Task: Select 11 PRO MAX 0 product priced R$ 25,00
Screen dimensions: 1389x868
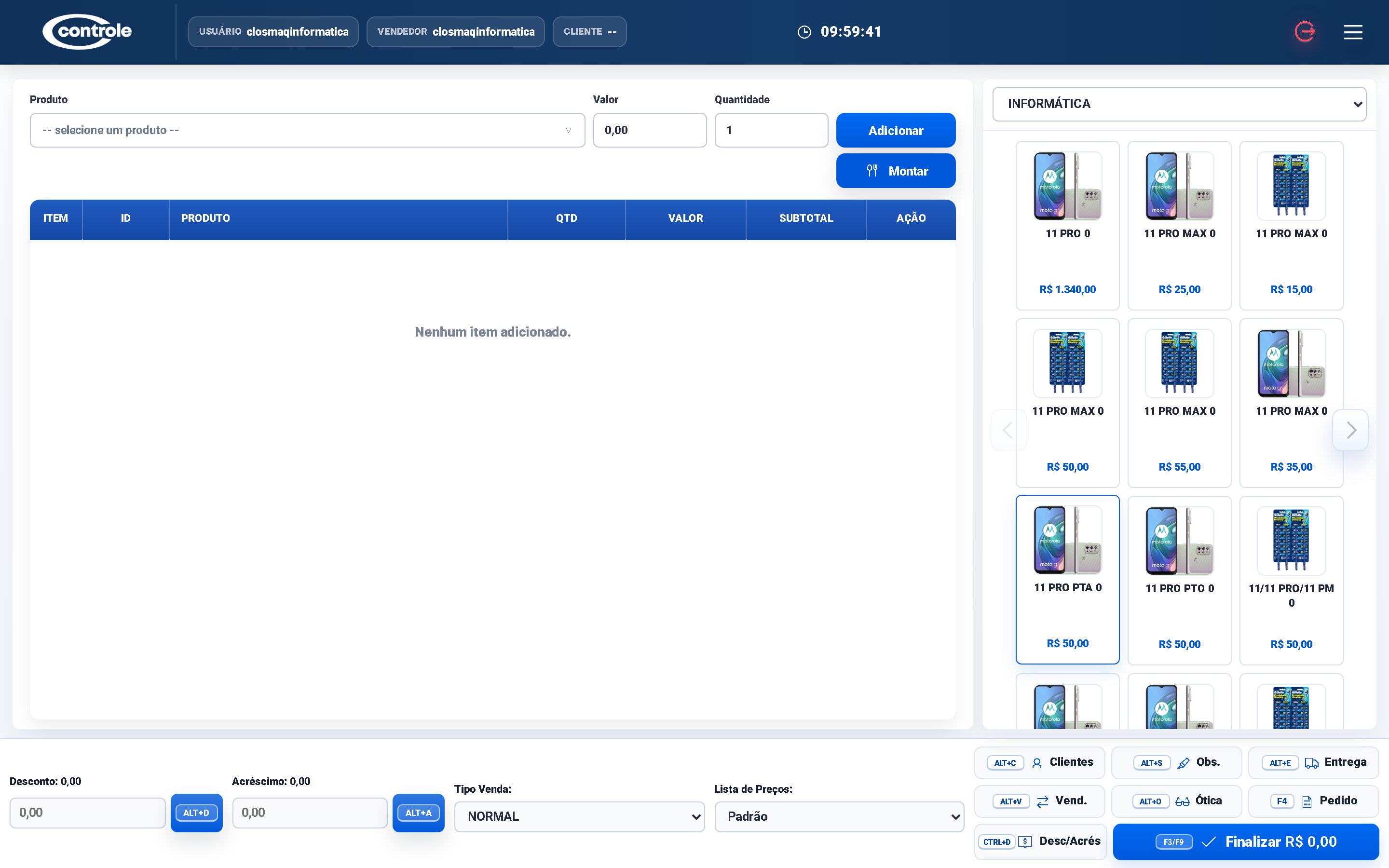Action: pos(1179,226)
